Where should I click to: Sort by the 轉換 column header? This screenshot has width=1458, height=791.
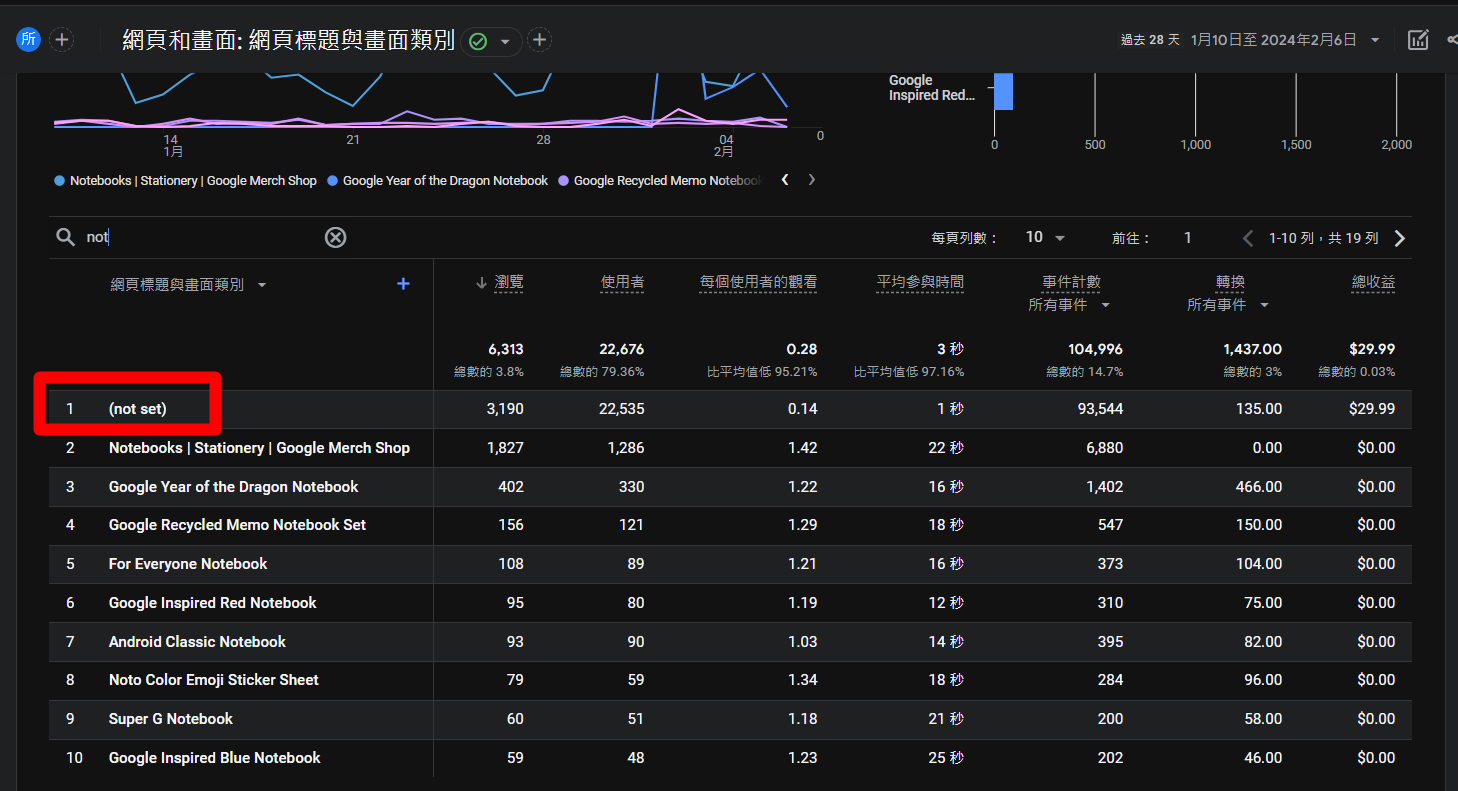click(x=1230, y=283)
